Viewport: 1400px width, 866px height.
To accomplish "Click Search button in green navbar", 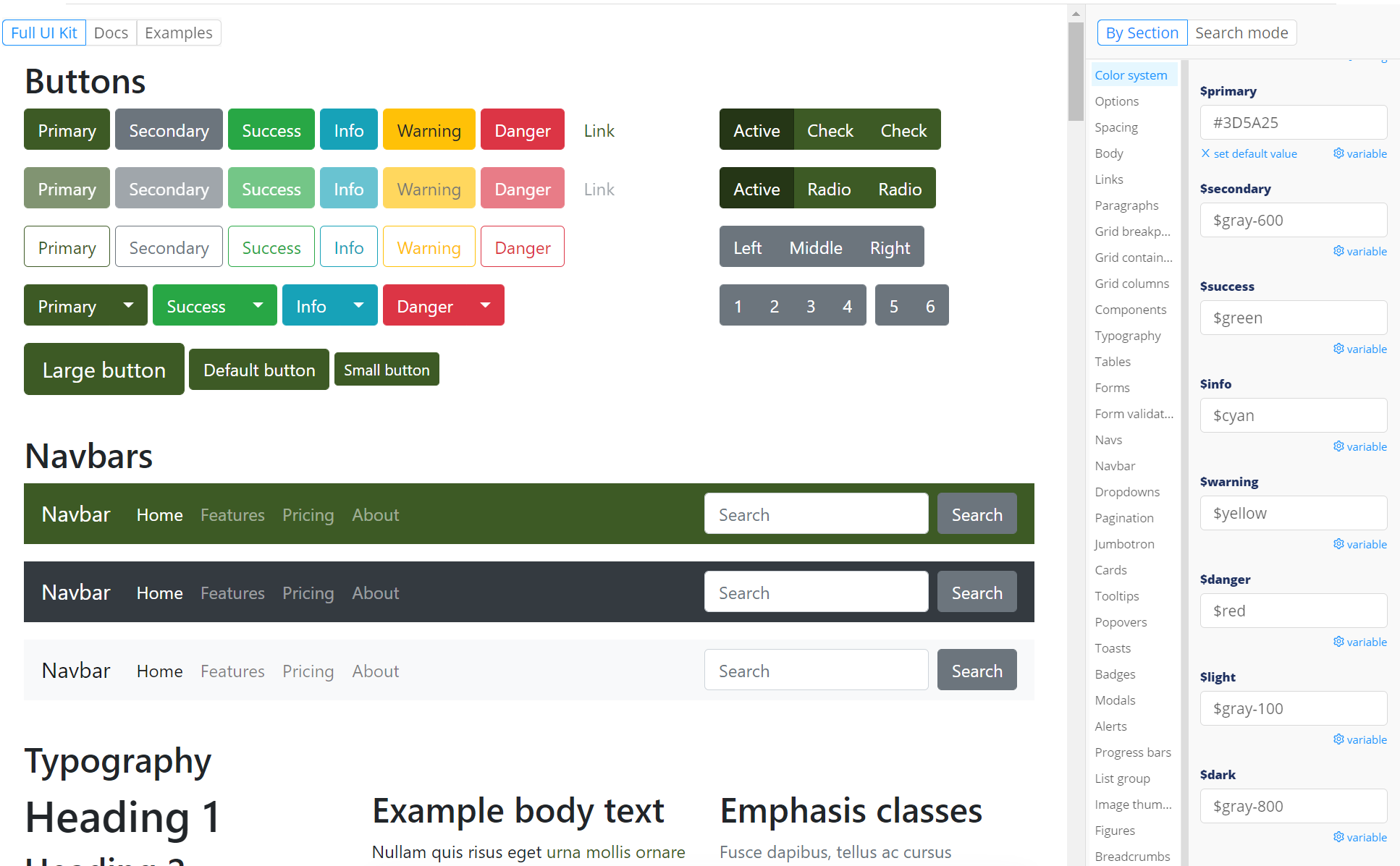I will [x=977, y=514].
